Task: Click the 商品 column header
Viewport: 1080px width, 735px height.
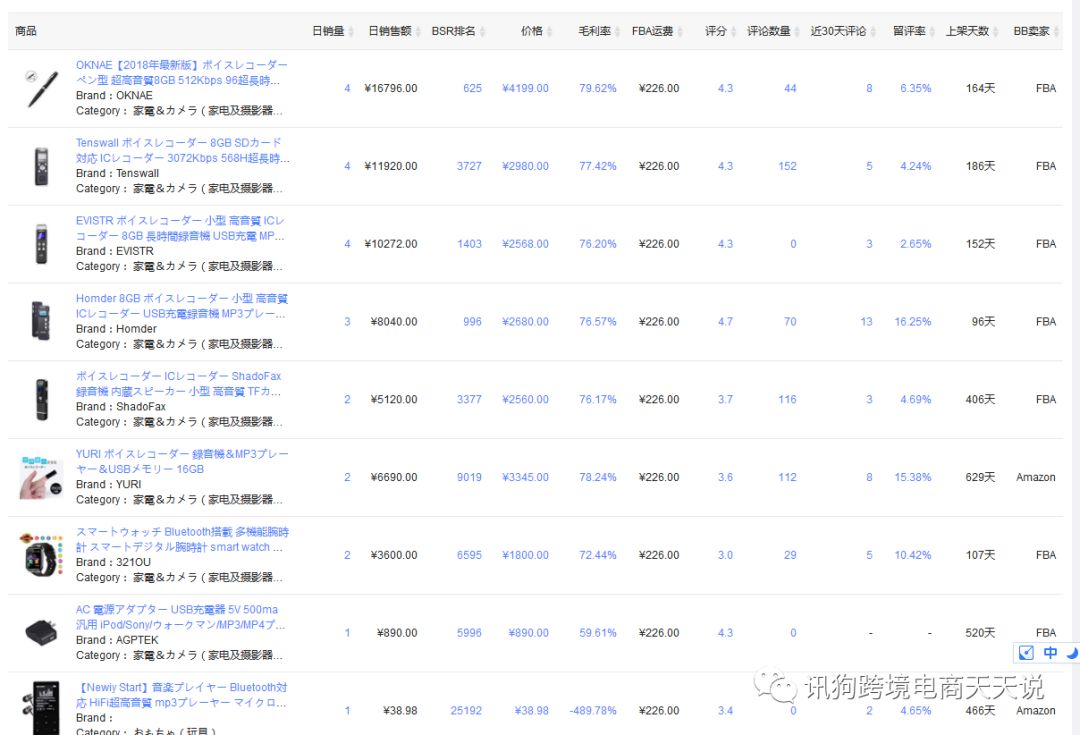Action: pyautogui.click(x=25, y=31)
